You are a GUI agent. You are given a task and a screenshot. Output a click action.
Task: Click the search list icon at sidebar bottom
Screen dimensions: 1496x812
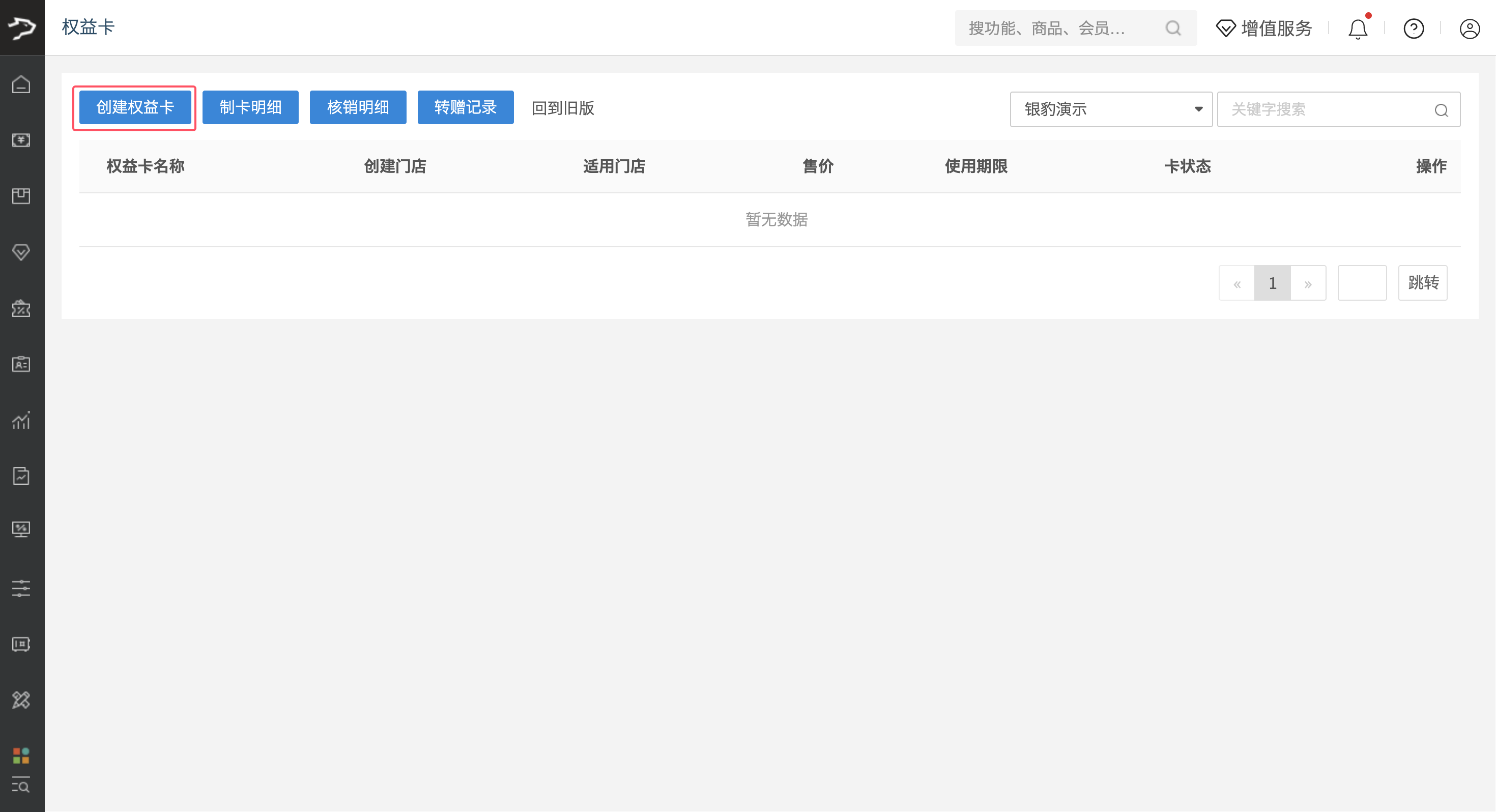pyautogui.click(x=21, y=785)
